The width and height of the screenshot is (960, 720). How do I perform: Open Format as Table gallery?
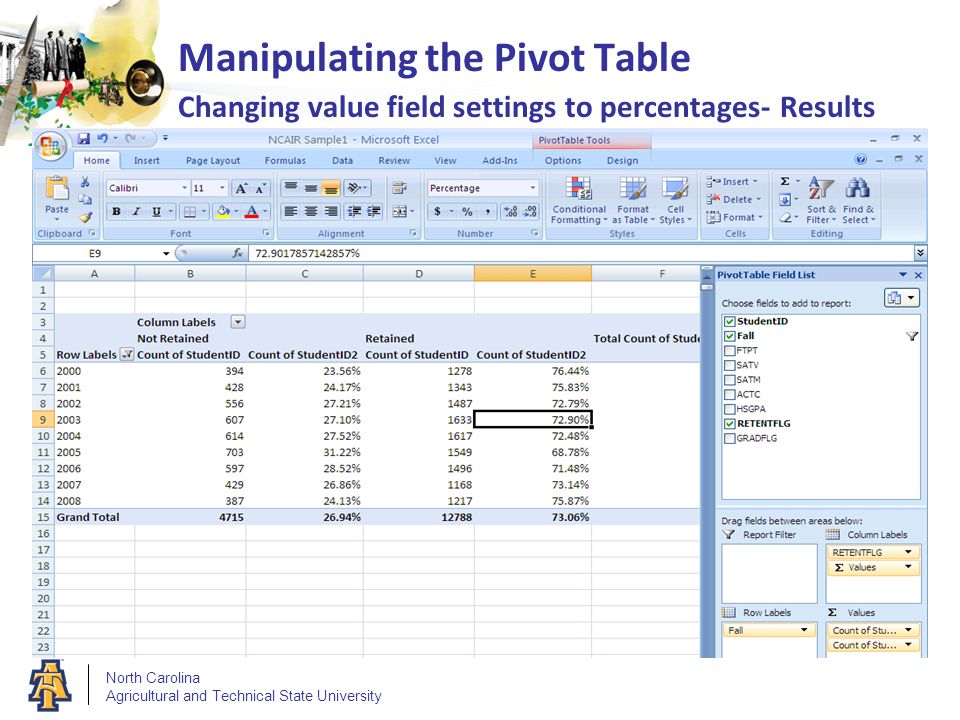click(633, 201)
